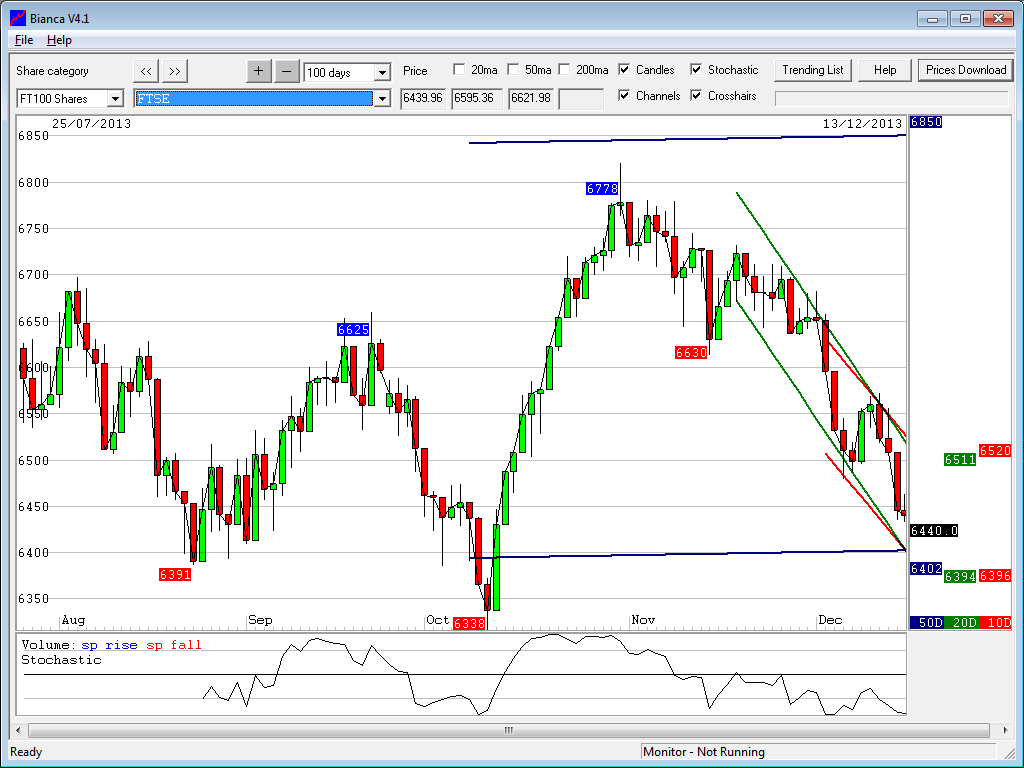Image resolution: width=1024 pixels, height=768 pixels.
Task: Click the horizontal chart scrollbar thumb
Action: click(x=508, y=730)
